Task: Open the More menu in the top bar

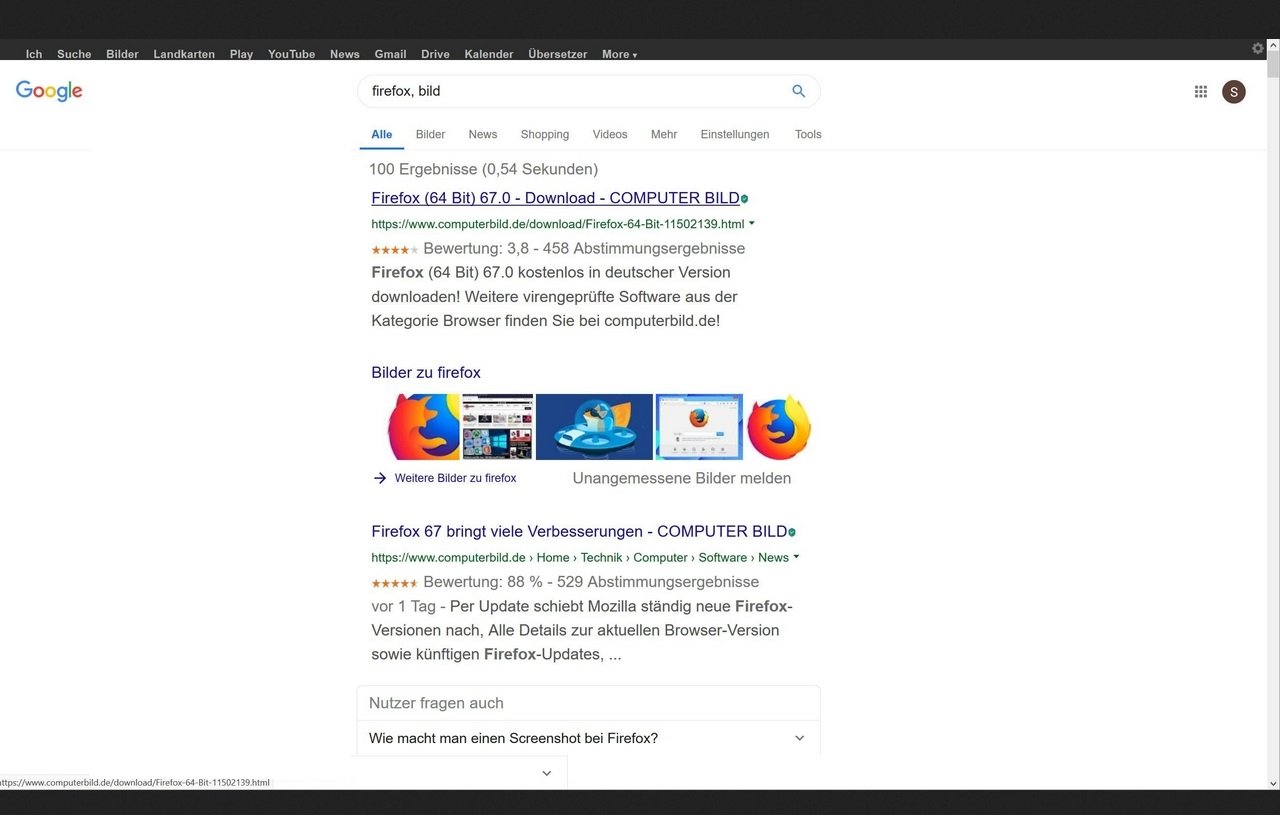Action: pyautogui.click(x=619, y=54)
